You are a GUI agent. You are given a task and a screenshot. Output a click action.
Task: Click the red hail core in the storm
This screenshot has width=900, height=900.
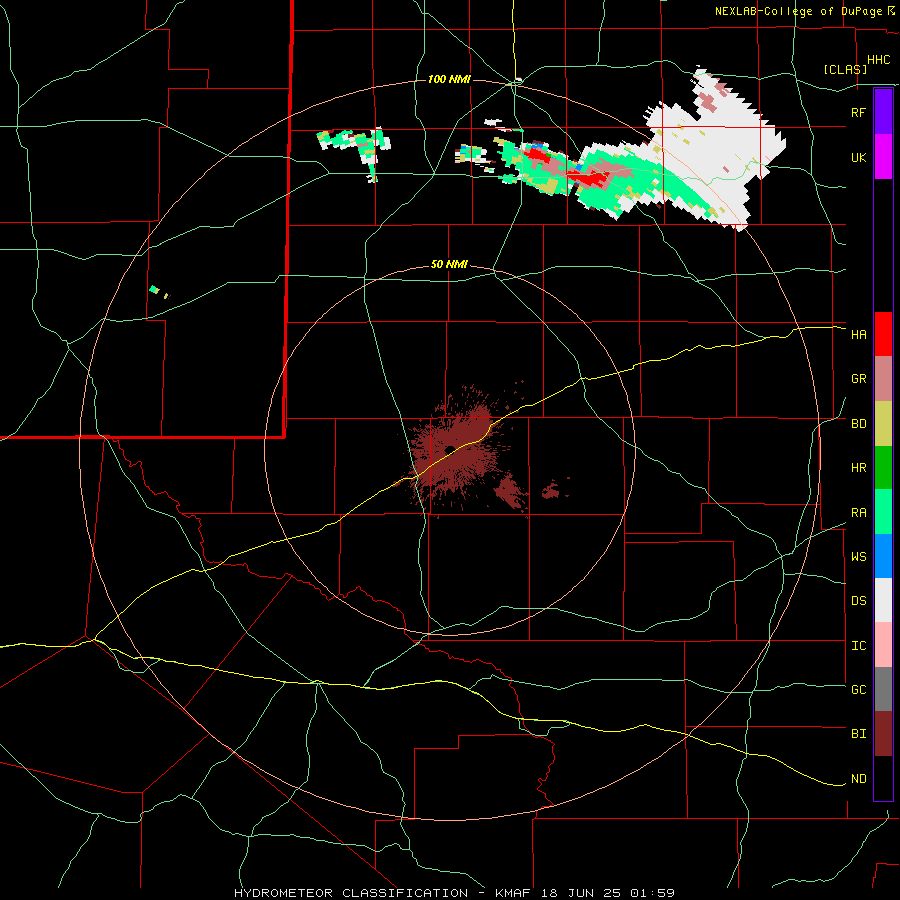pyautogui.click(x=591, y=179)
